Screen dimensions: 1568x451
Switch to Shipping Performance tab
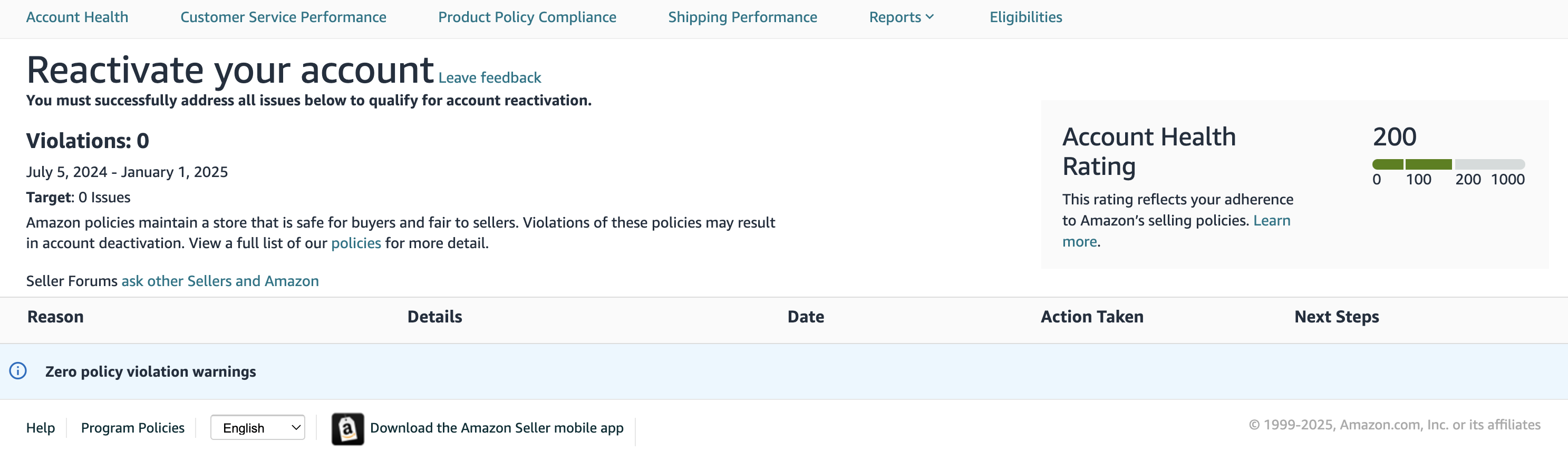[x=742, y=17]
